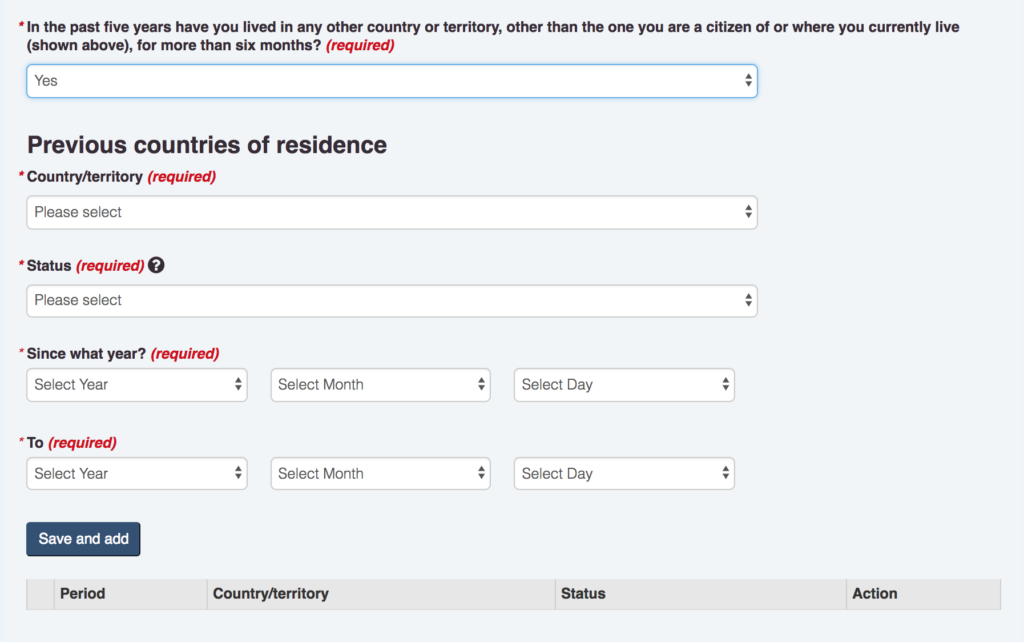Click the Status help question mark icon
Viewport: 1024px width, 642px height.
(x=156, y=266)
